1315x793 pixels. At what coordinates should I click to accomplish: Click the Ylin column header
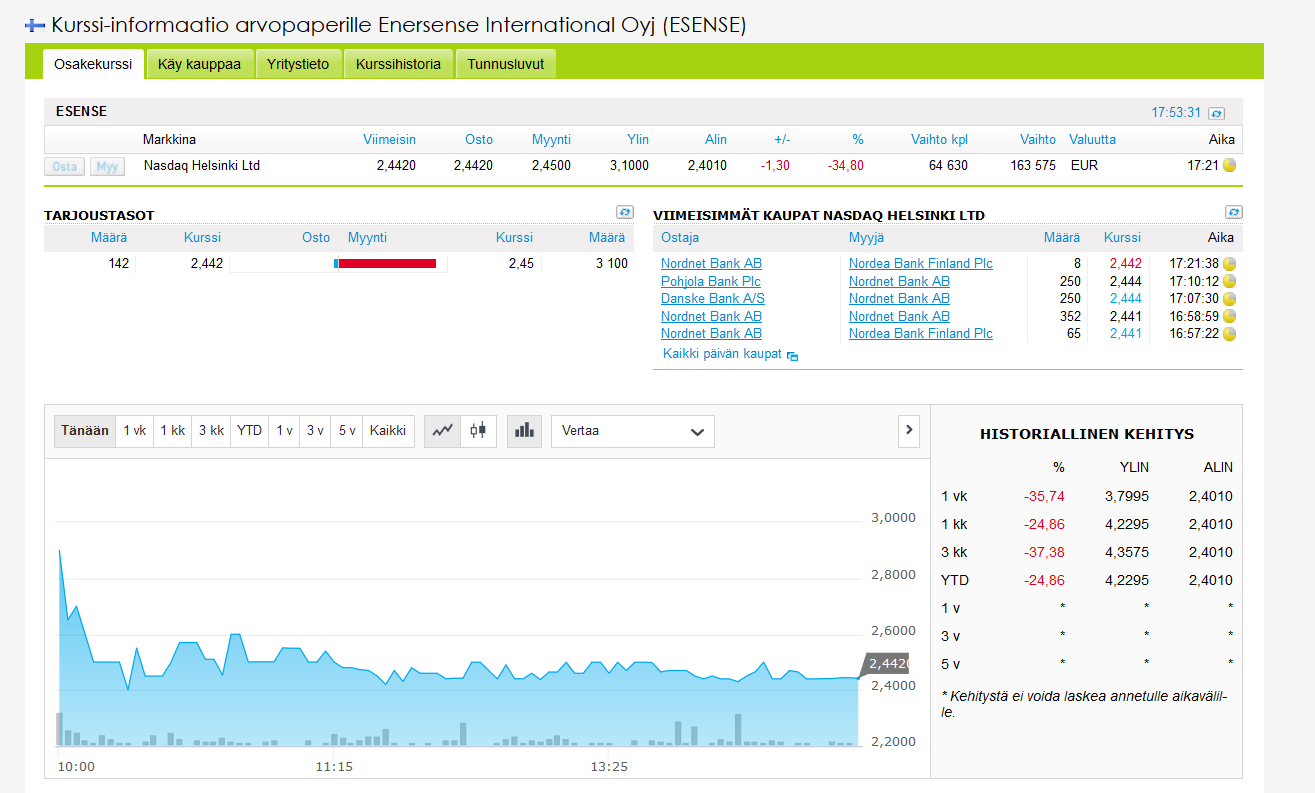click(637, 139)
